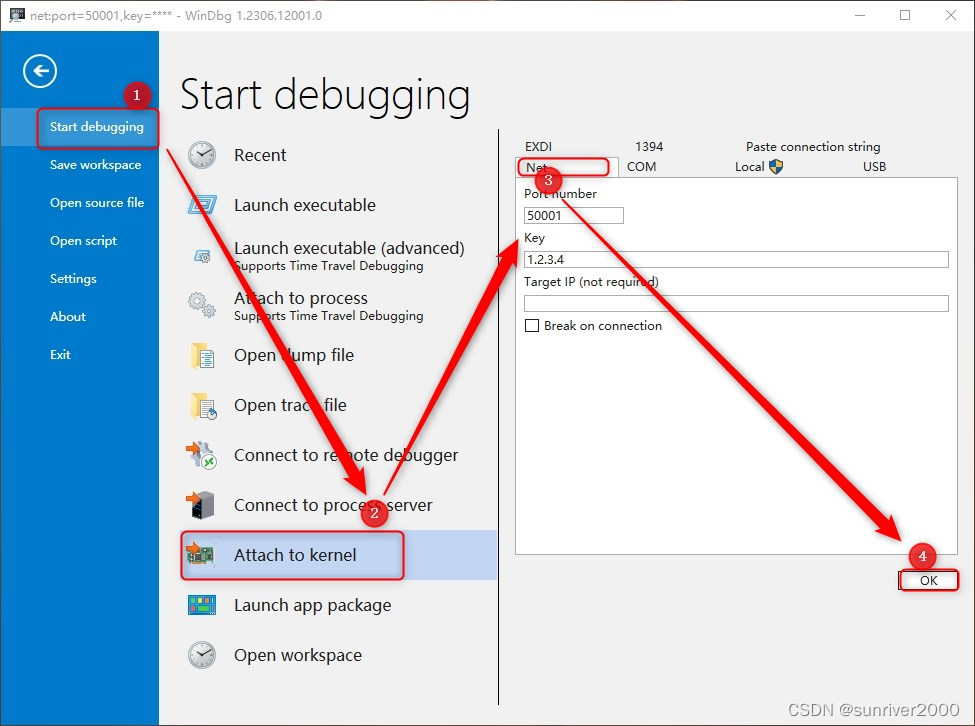This screenshot has height=726, width=975.
Task: Click the Connect to process server icon
Action: click(203, 505)
